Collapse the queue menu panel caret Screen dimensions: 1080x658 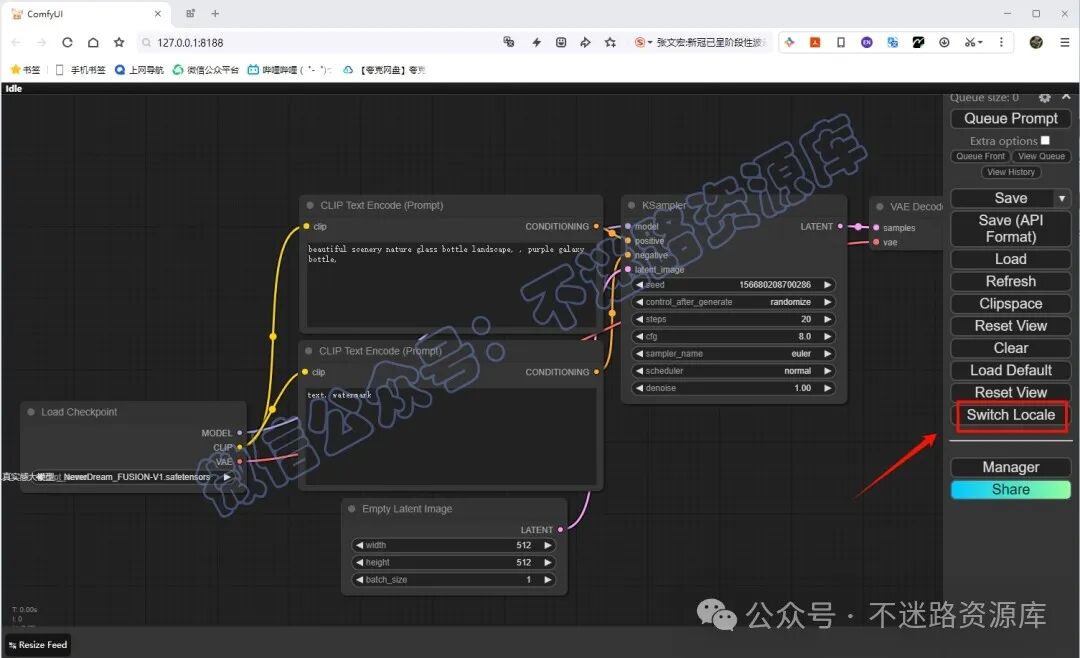click(1066, 97)
